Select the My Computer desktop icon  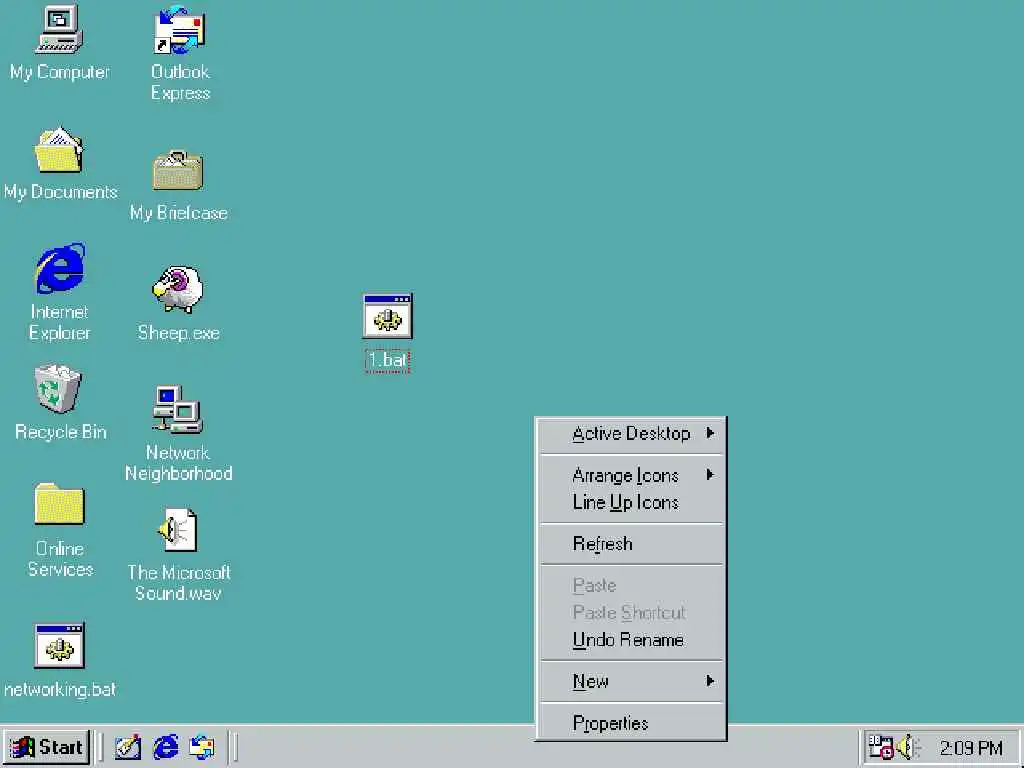(x=59, y=29)
